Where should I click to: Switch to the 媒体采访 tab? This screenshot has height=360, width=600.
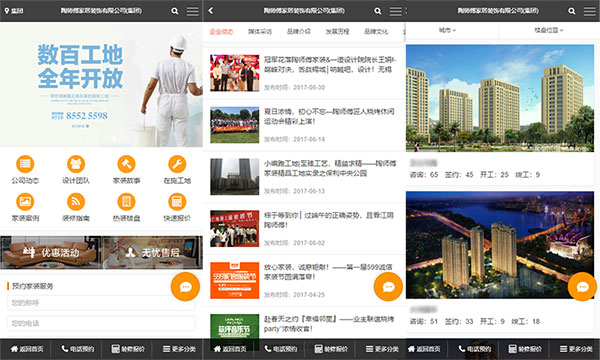(x=260, y=31)
